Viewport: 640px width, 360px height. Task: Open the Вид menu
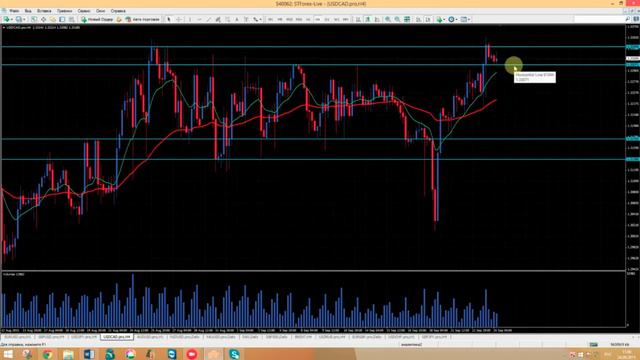tap(28, 11)
